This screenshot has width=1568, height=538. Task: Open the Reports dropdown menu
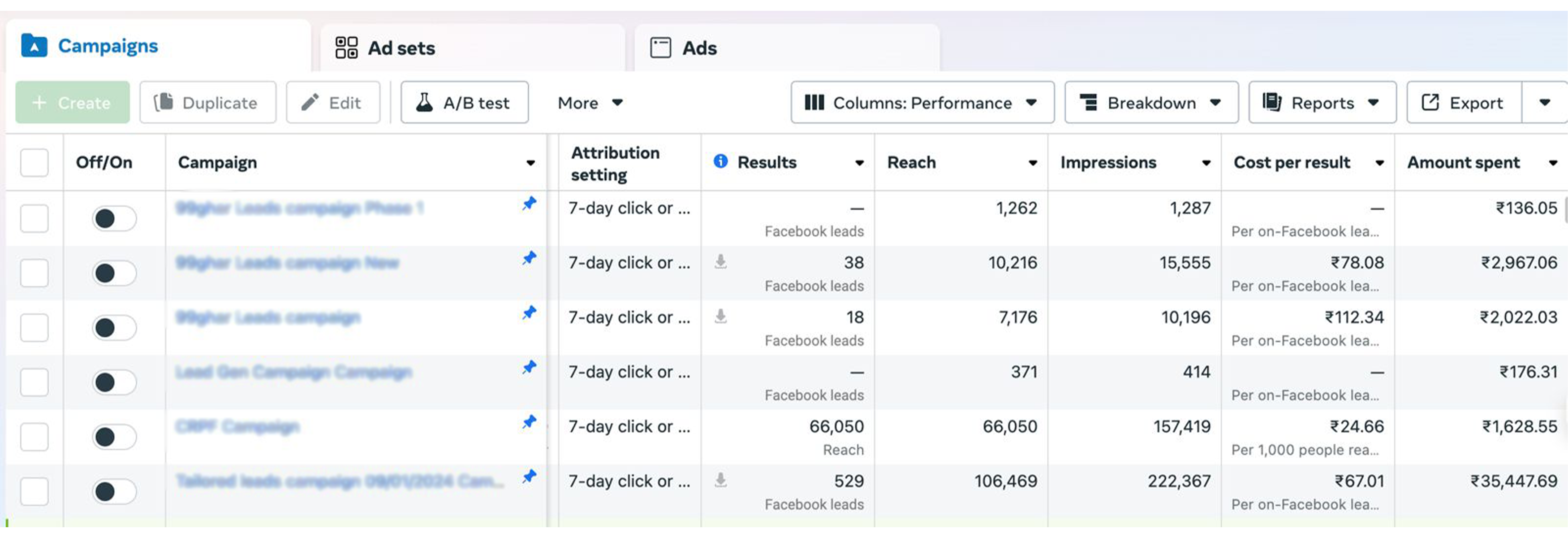point(1322,103)
